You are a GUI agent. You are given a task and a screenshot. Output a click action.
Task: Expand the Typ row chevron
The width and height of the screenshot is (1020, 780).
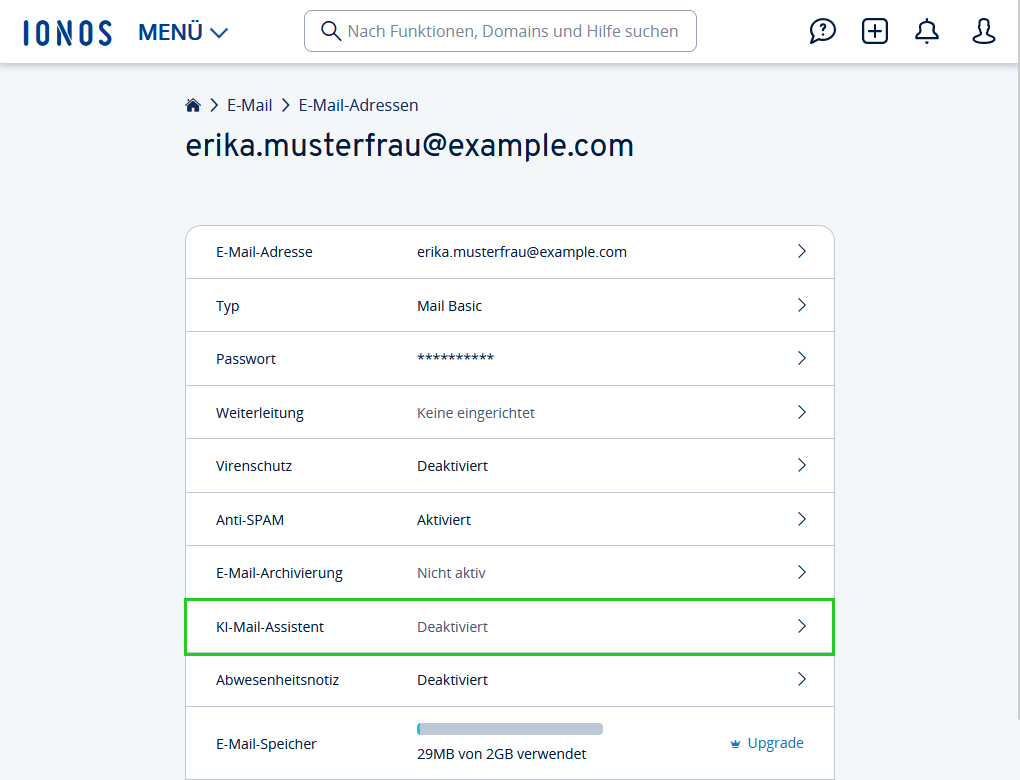[801, 305]
